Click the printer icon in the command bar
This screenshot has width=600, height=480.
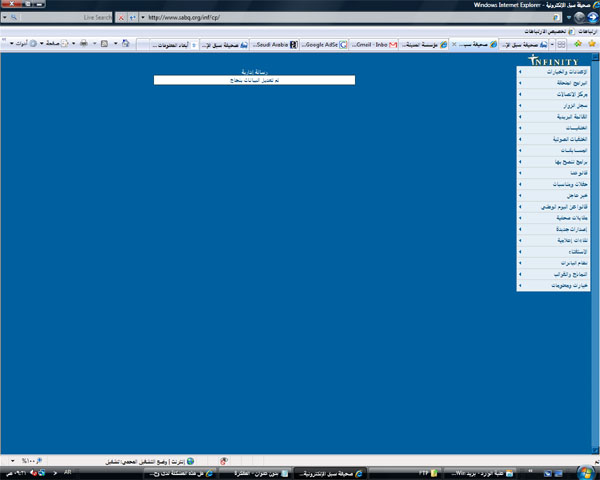[82, 44]
